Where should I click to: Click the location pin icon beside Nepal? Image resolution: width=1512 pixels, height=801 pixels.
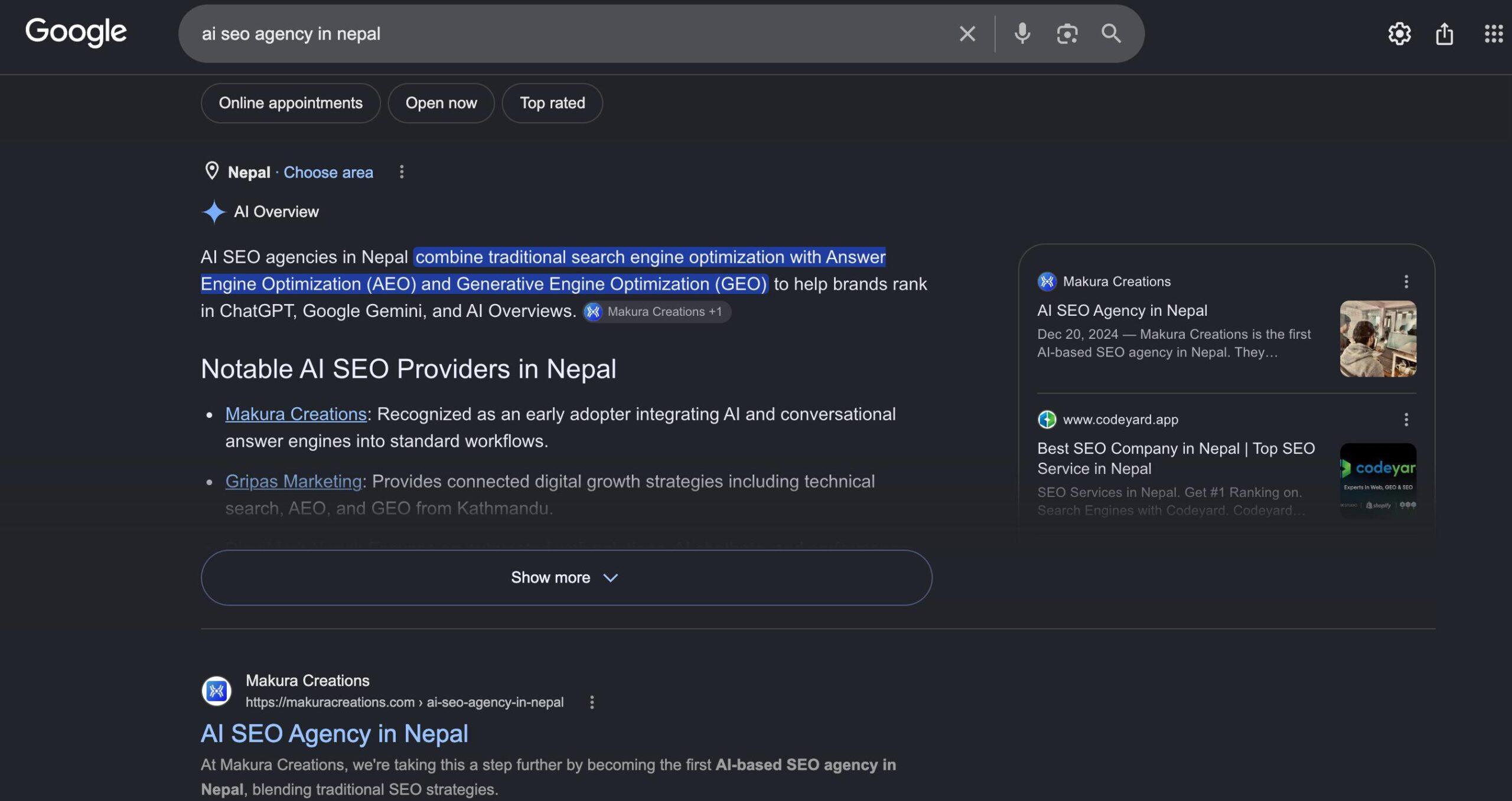pos(211,171)
